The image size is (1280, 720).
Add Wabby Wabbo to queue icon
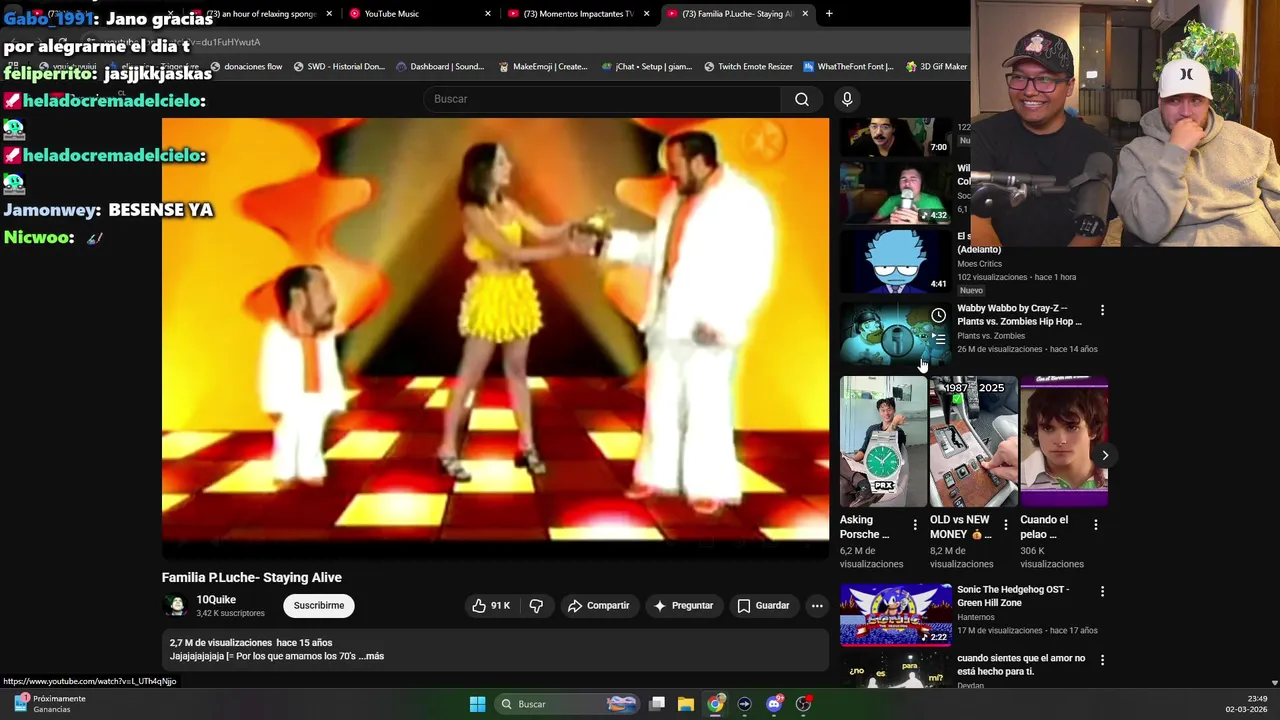(938, 340)
